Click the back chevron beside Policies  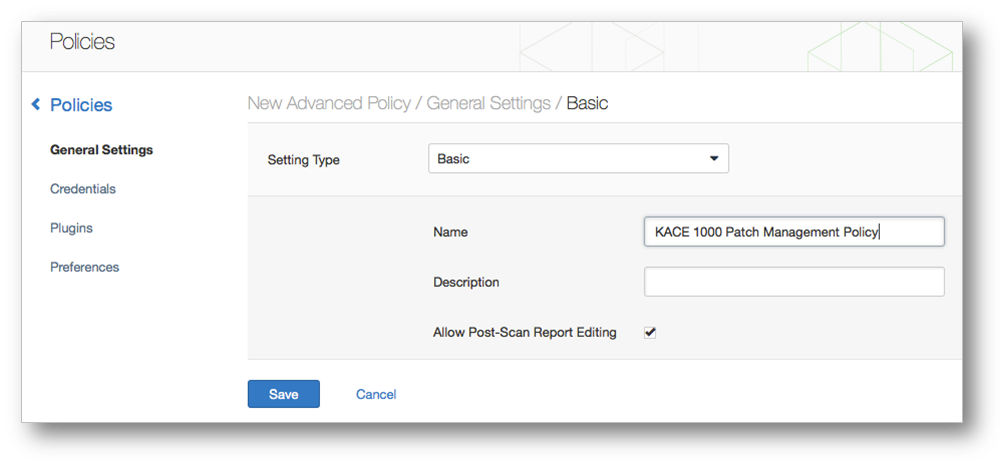(x=36, y=104)
